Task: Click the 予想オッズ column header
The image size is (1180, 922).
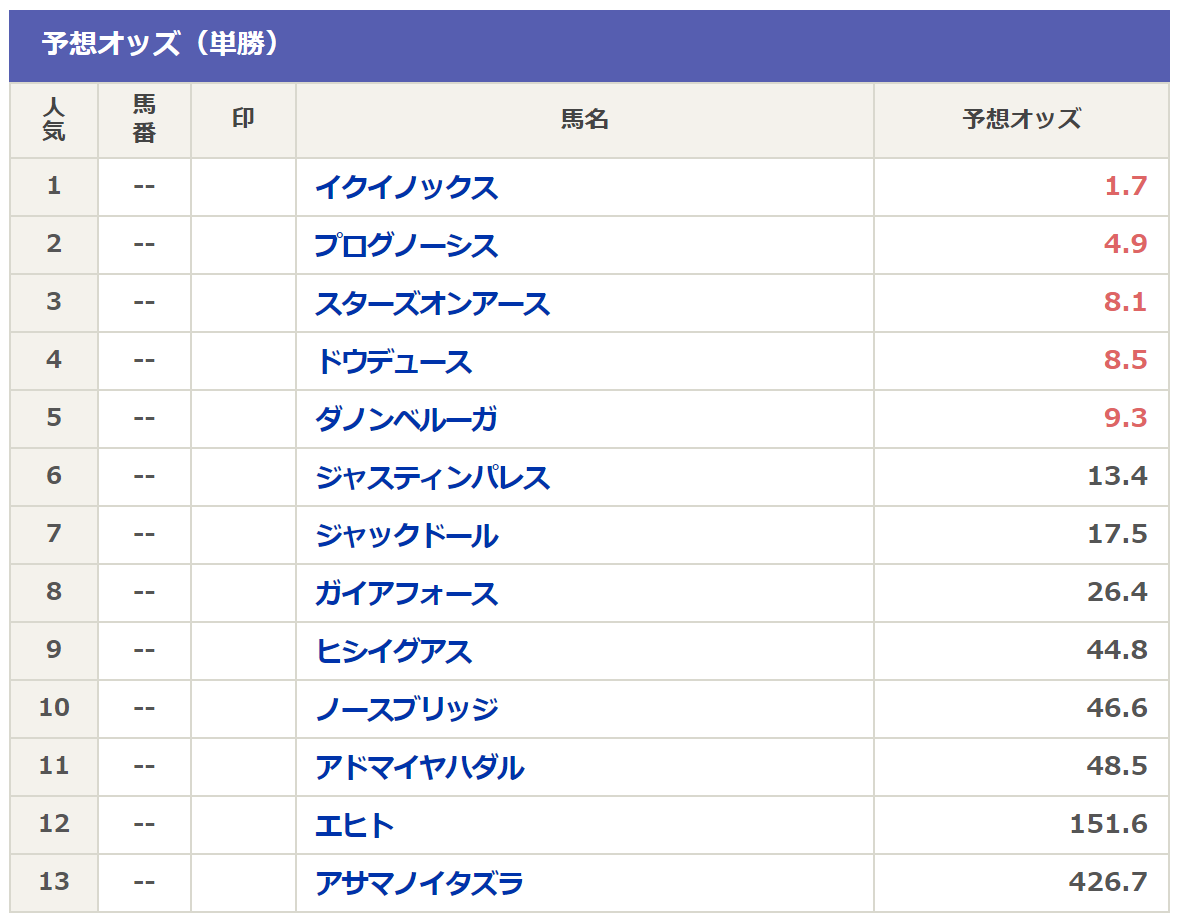Action: pyautogui.click(x=1021, y=120)
